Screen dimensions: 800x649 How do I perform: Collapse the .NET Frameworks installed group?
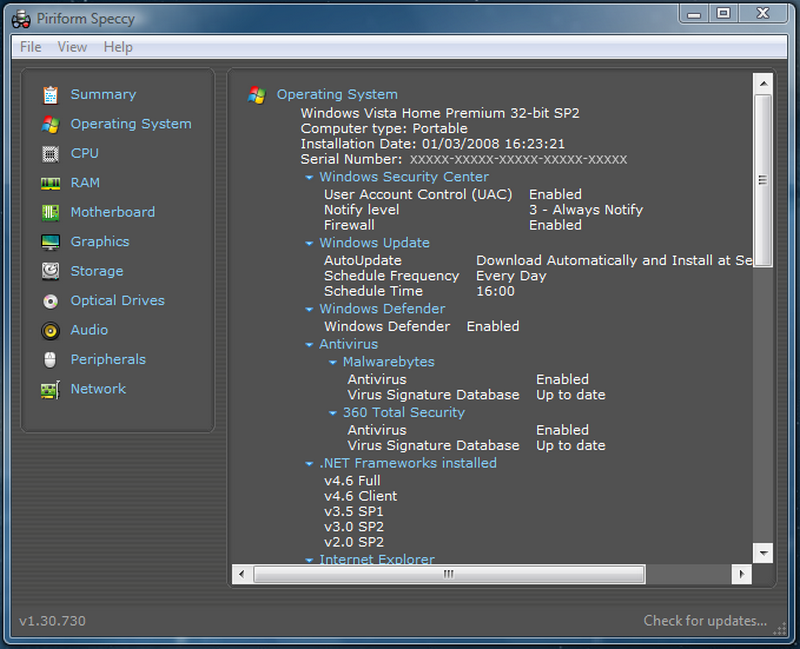coord(309,464)
